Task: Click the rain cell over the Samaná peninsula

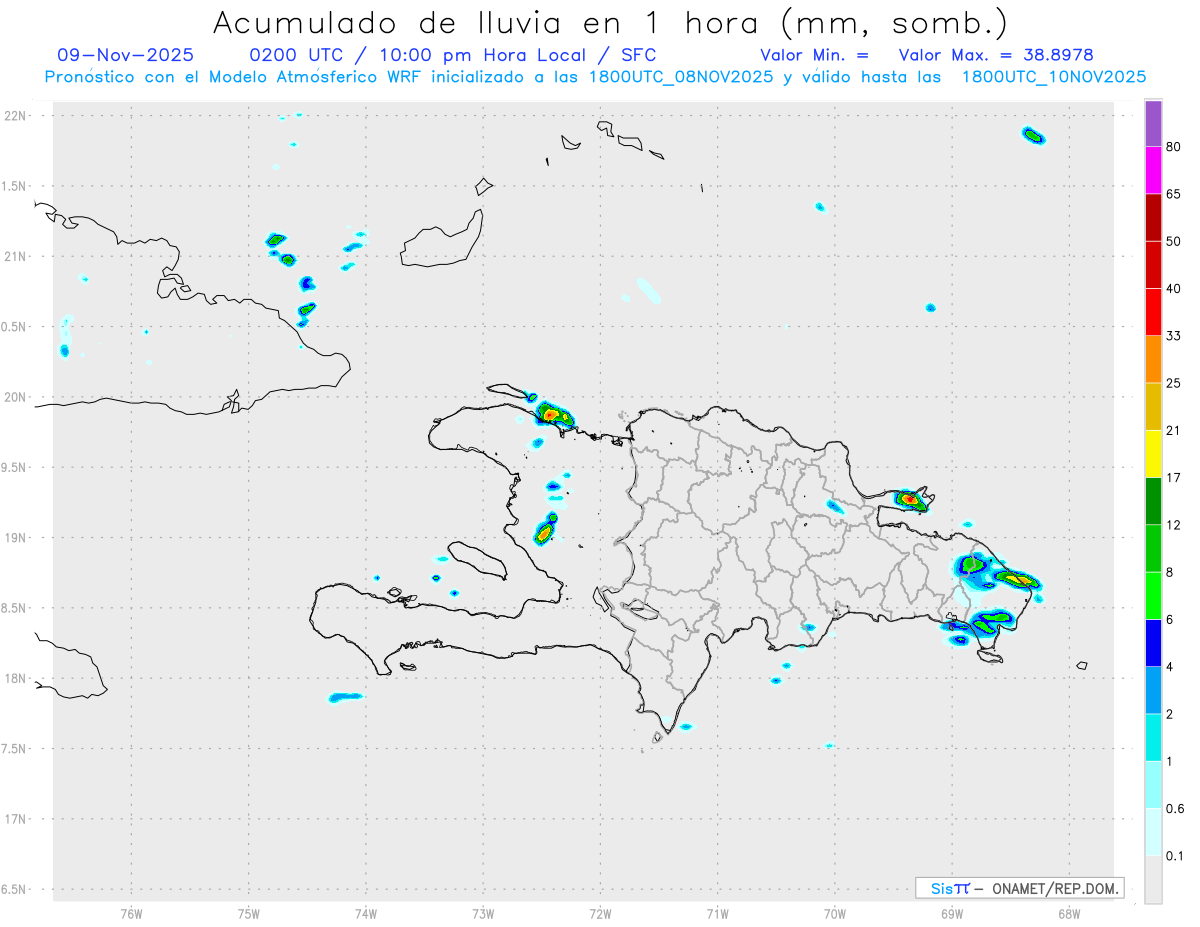Action: pos(910,499)
